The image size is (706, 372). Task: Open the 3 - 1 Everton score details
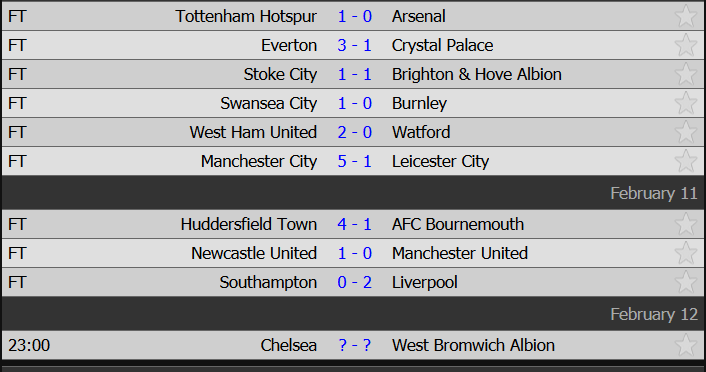point(354,45)
